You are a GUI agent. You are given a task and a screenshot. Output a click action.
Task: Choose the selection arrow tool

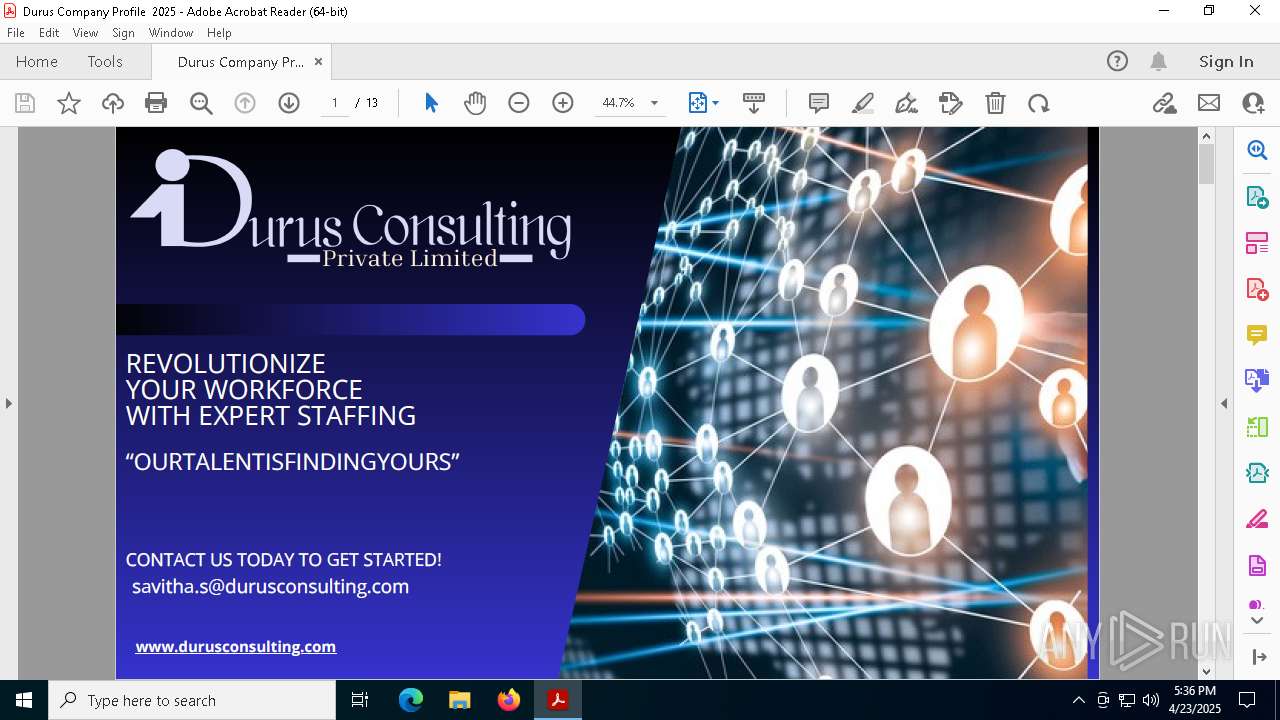click(431, 103)
